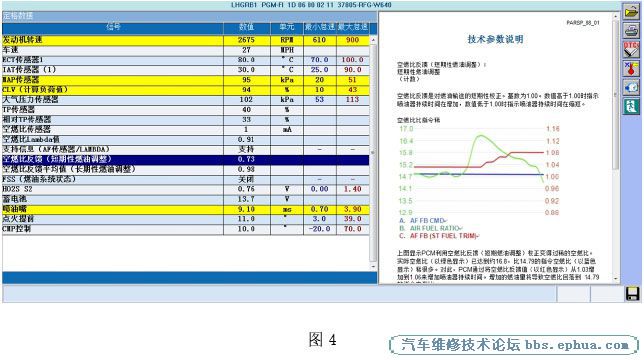Select the highlighted 空燃比反馈 短期性燃油调整 row
The width and height of the screenshot is (644, 360).
click(x=186, y=159)
